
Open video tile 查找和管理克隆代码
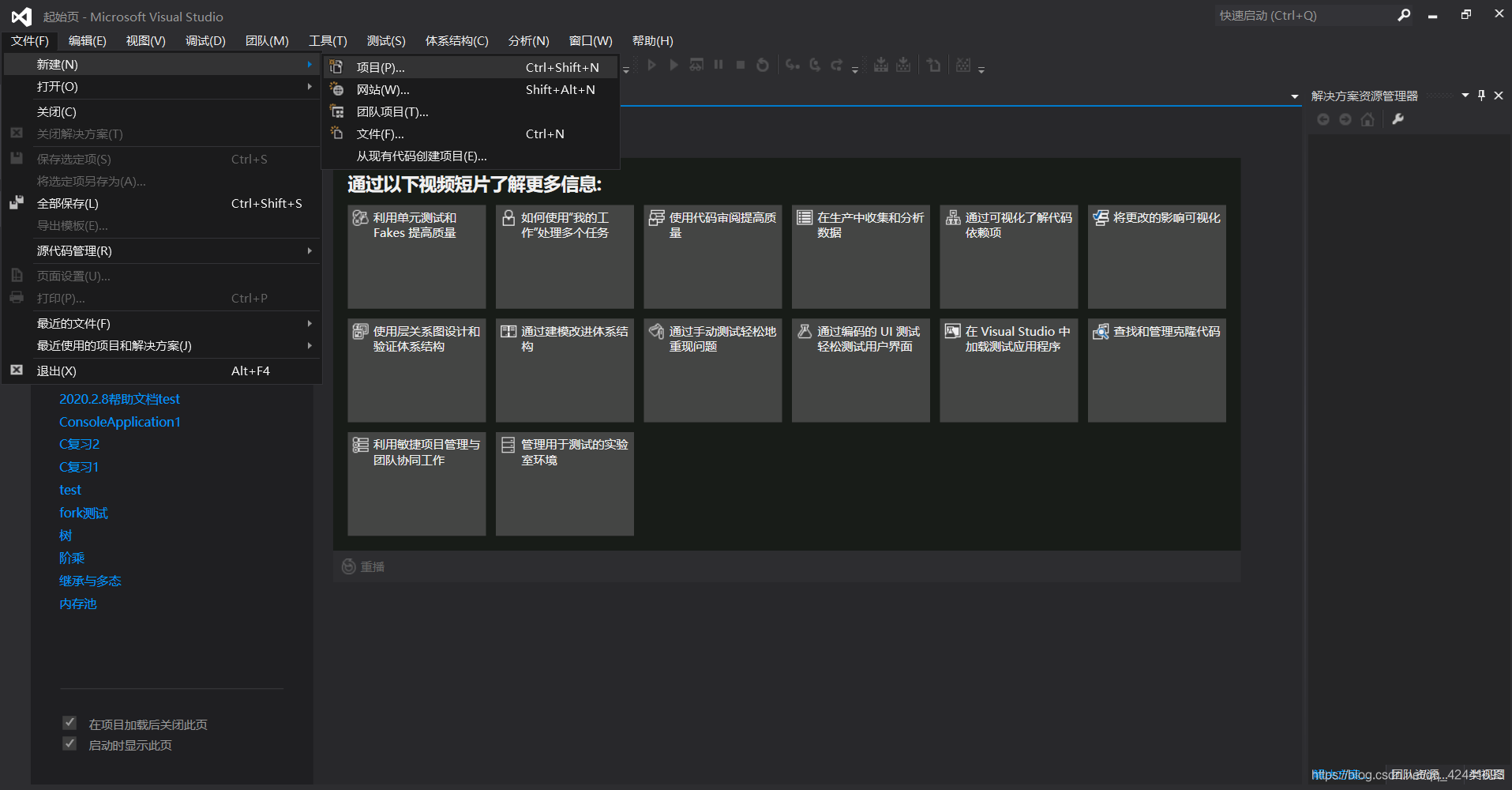[x=1157, y=371]
